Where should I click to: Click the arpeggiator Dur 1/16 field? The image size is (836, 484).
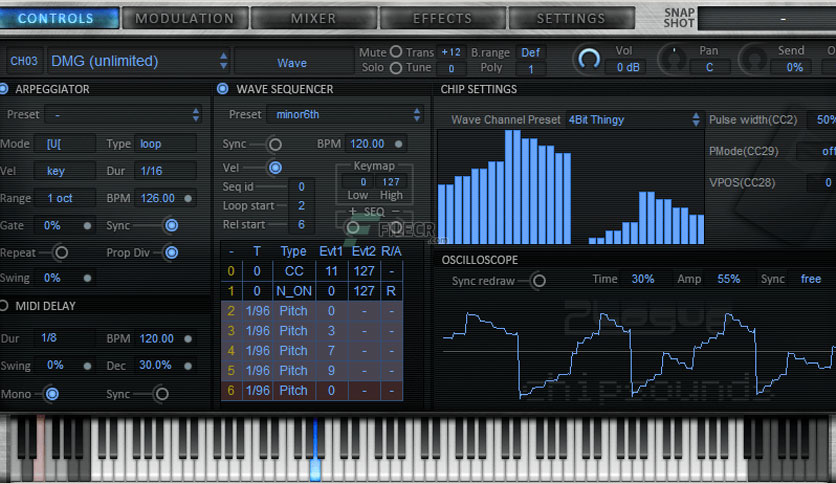click(x=165, y=171)
